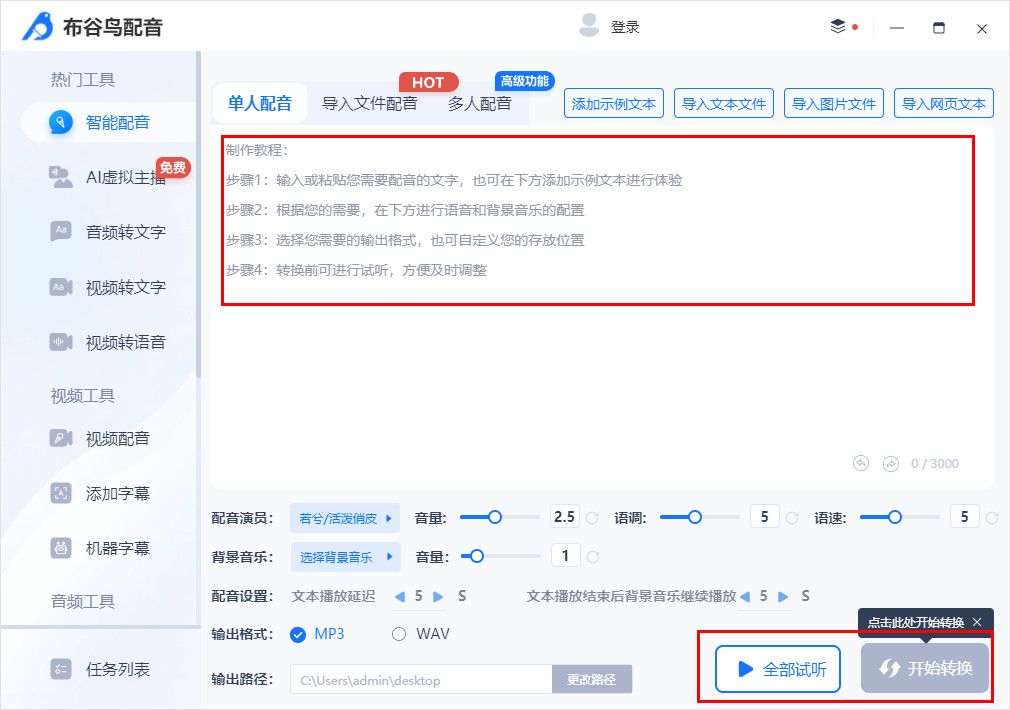The height and width of the screenshot is (710, 1010).
Task: Select 智能配音 microphone icon in sidebar
Action: click(61, 122)
